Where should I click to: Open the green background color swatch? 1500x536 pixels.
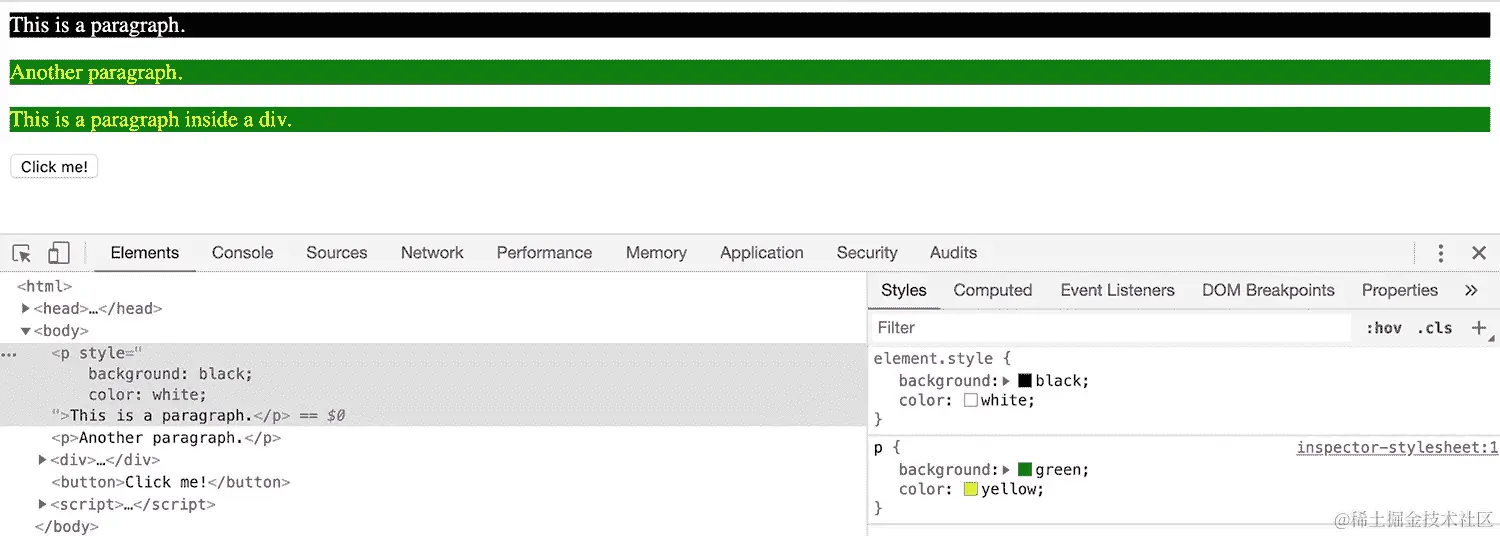pos(1025,470)
